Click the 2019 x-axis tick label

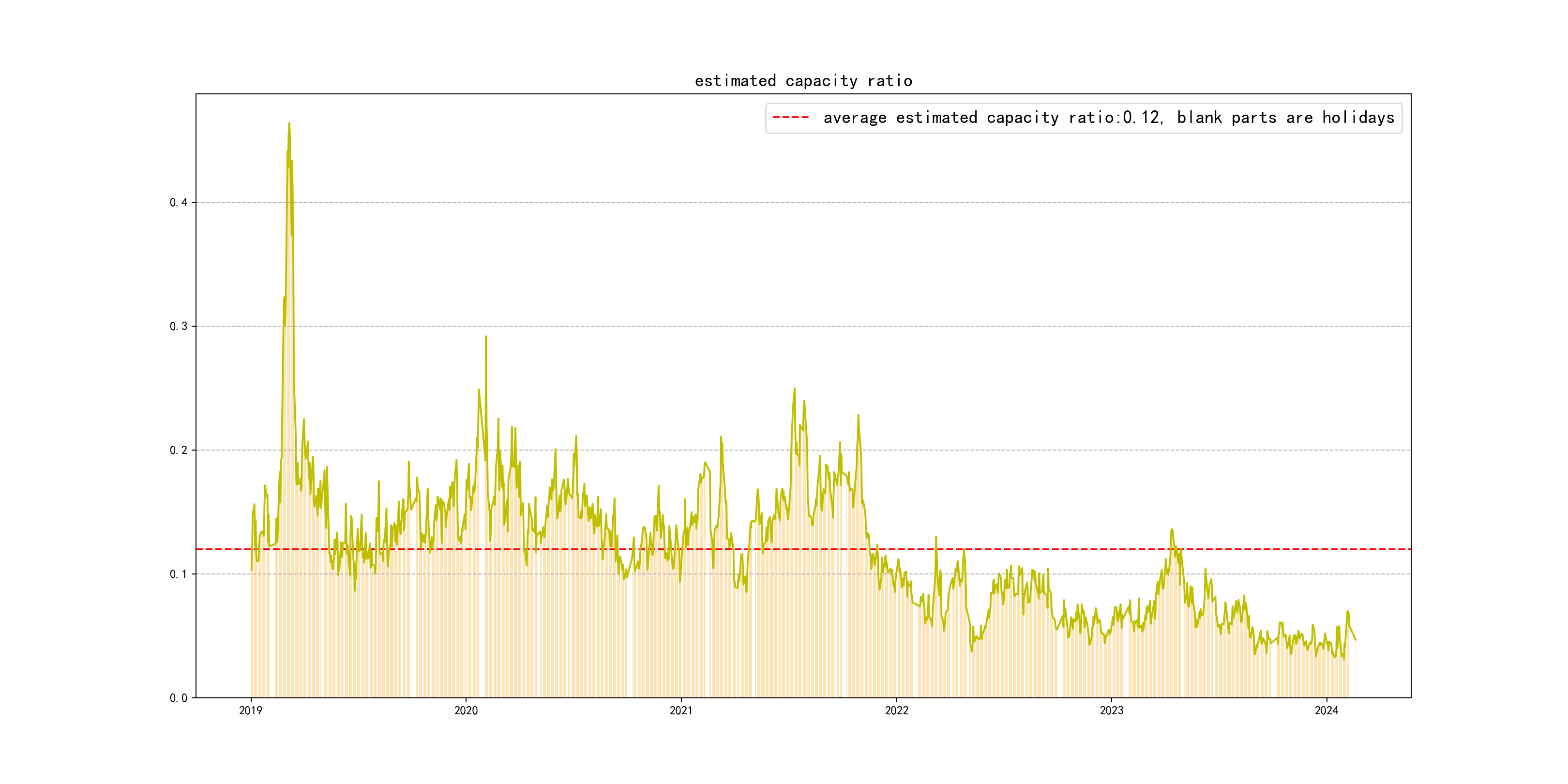(250, 710)
